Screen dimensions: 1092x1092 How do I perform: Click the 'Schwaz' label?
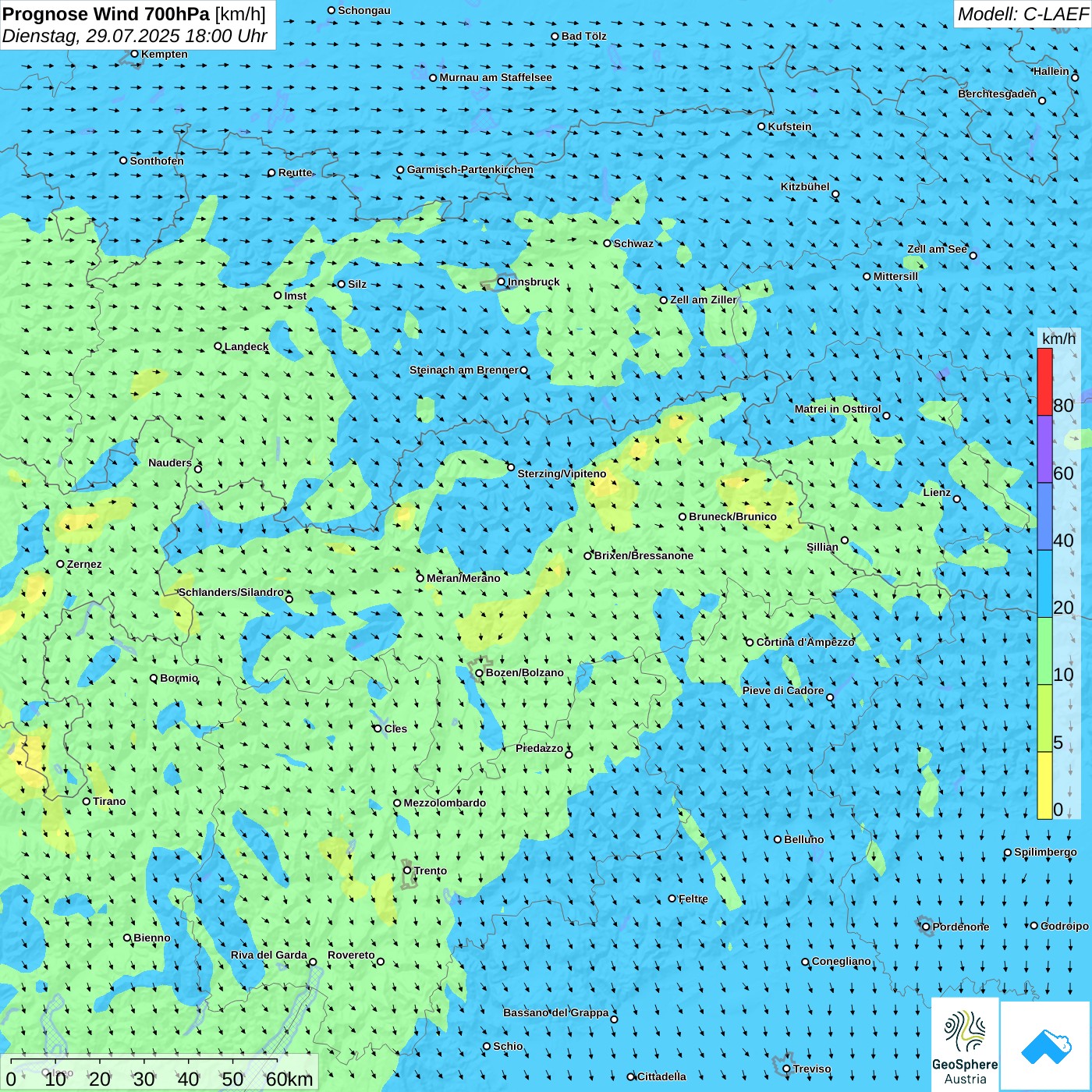pyautogui.click(x=633, y=243)
